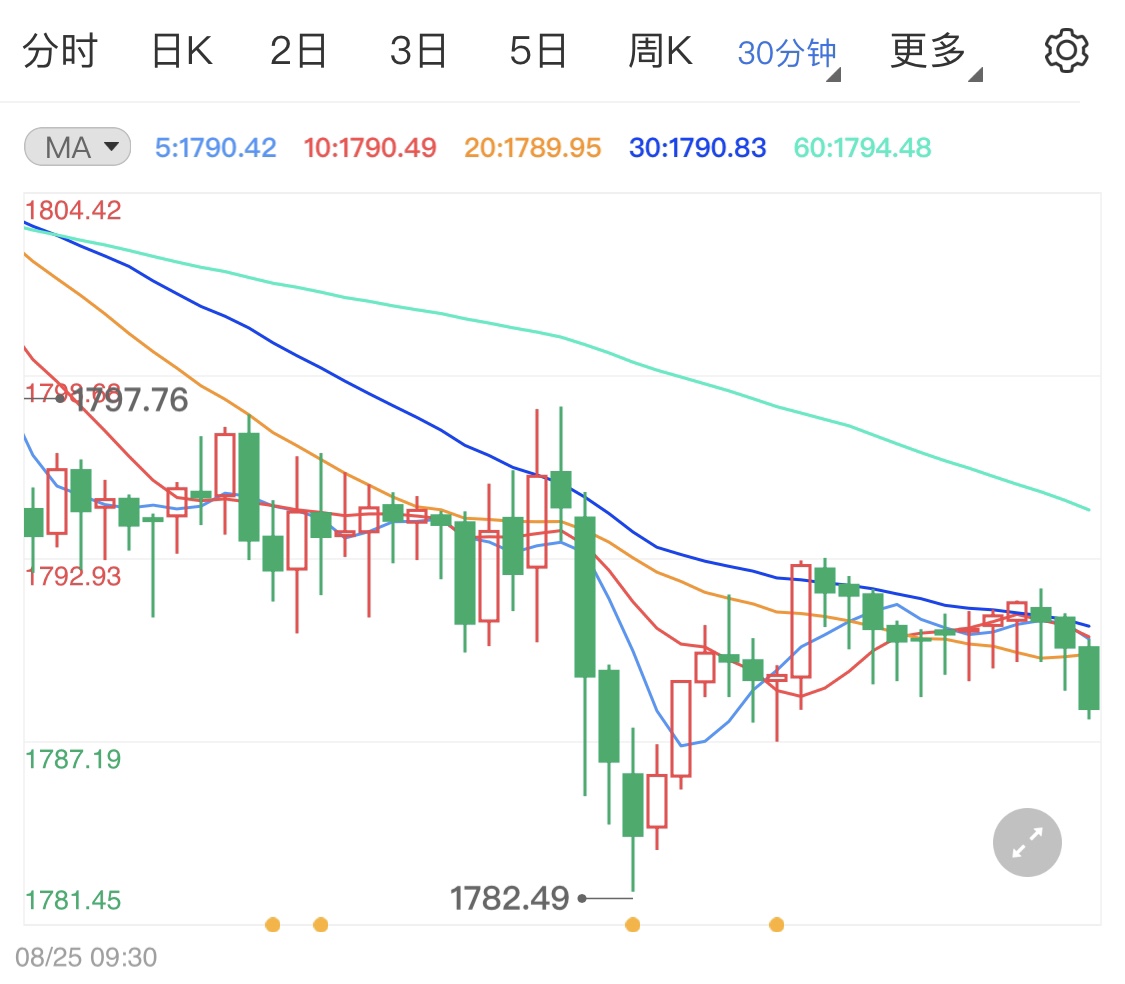Click the MA 30:1790.83 value
The image size is (1125, 984).
[697, 148]
